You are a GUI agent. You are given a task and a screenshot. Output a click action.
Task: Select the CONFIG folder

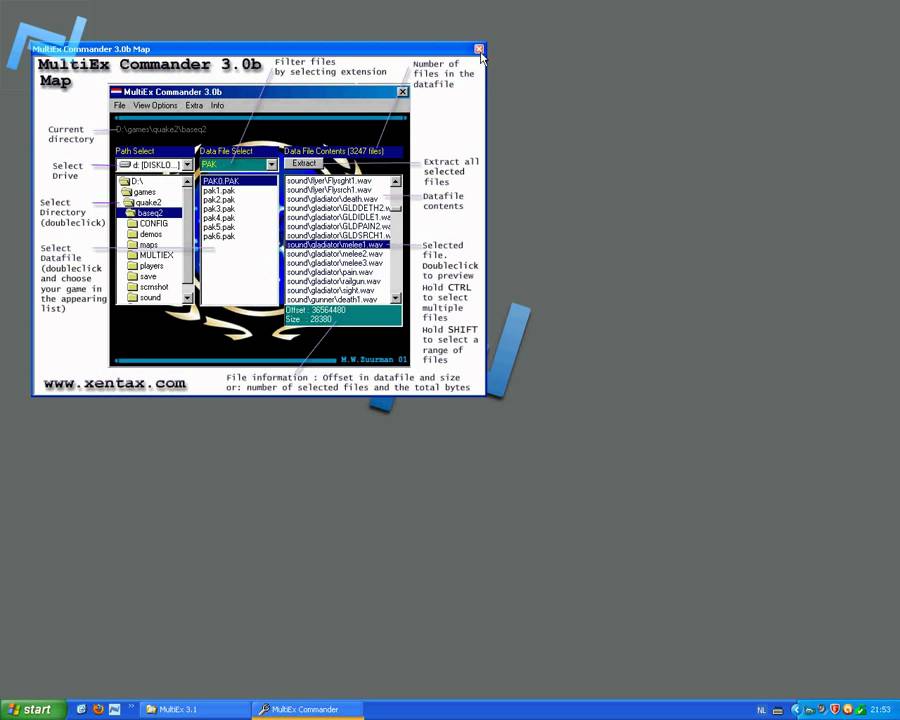[148, 224]
